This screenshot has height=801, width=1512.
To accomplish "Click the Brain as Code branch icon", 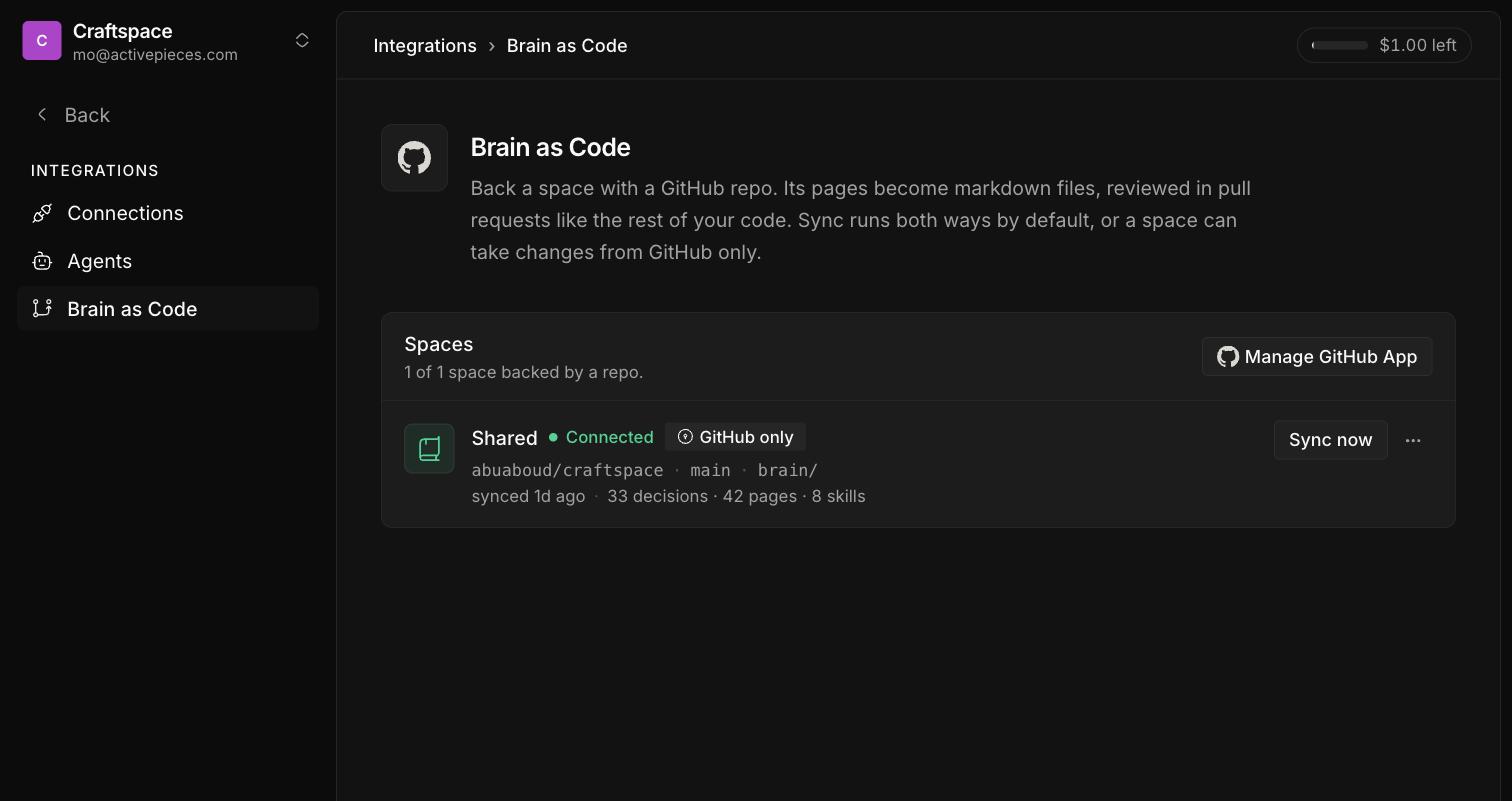I will pos(42,309).
